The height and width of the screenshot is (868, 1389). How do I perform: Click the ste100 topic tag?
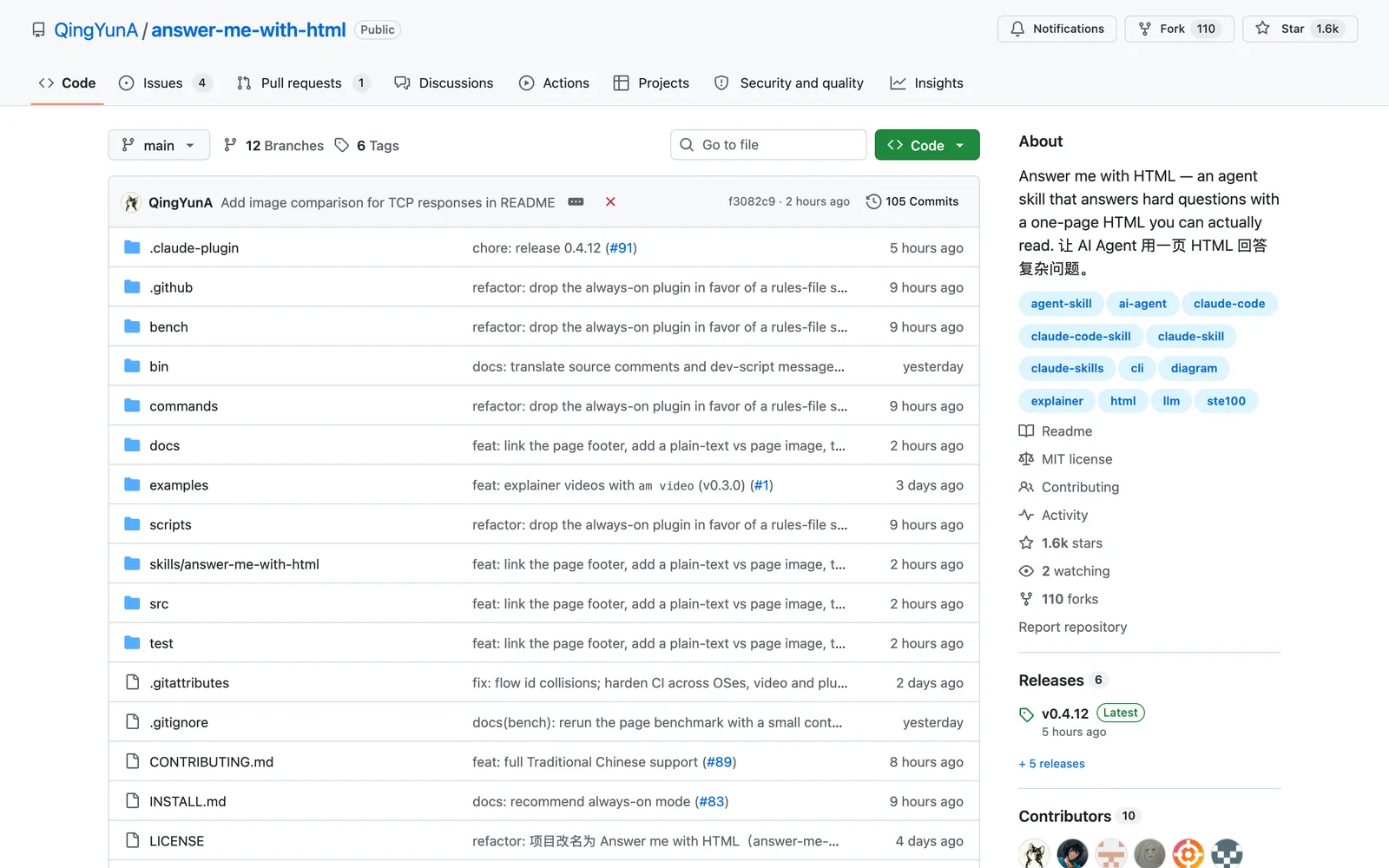[x=1226, y=401]
